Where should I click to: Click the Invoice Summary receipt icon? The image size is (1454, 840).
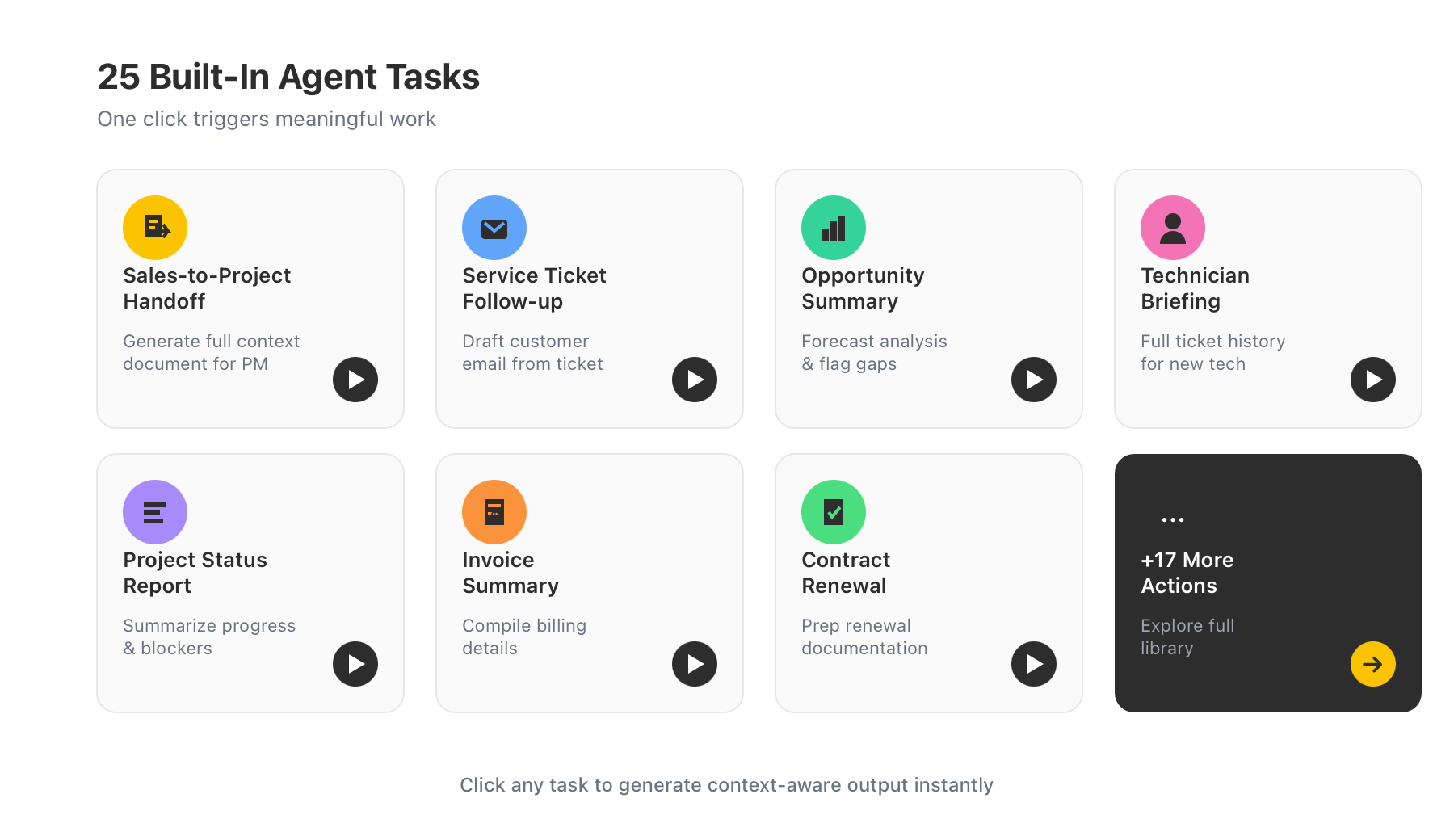tap(494, 511)
